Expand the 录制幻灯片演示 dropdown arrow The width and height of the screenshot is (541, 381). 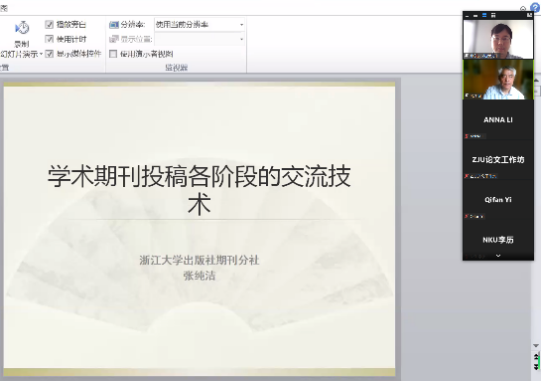coord(41,54)
